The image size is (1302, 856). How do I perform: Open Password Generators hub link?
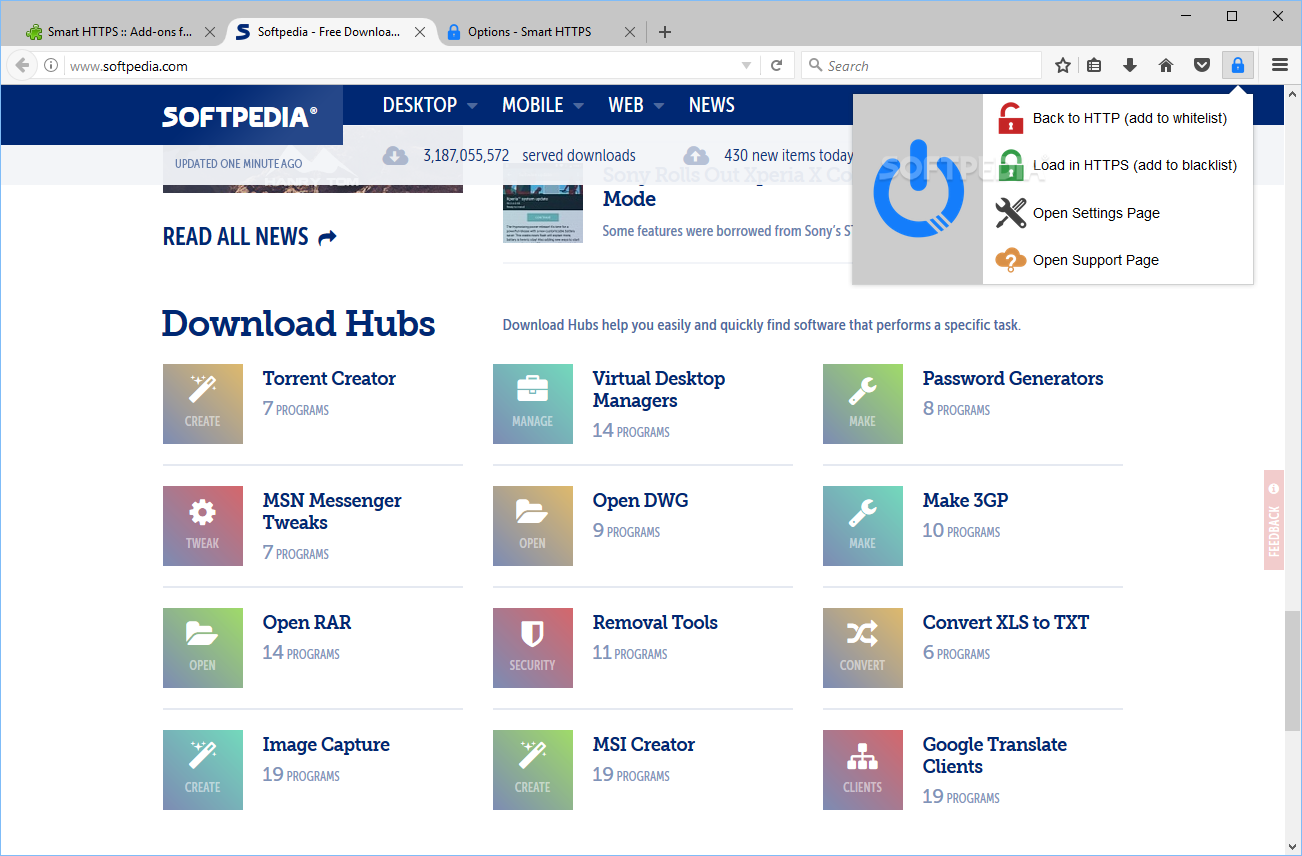1013,378
